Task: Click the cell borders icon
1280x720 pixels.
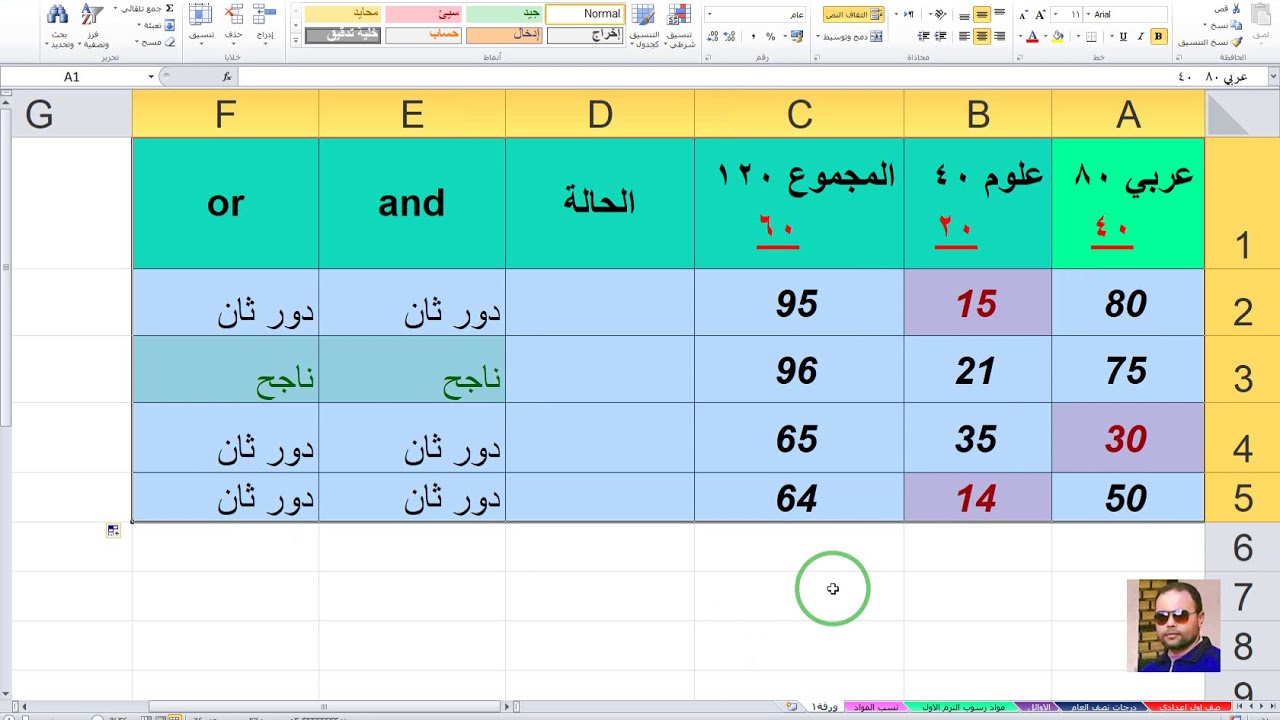Action: click(x=1091, y=36)
